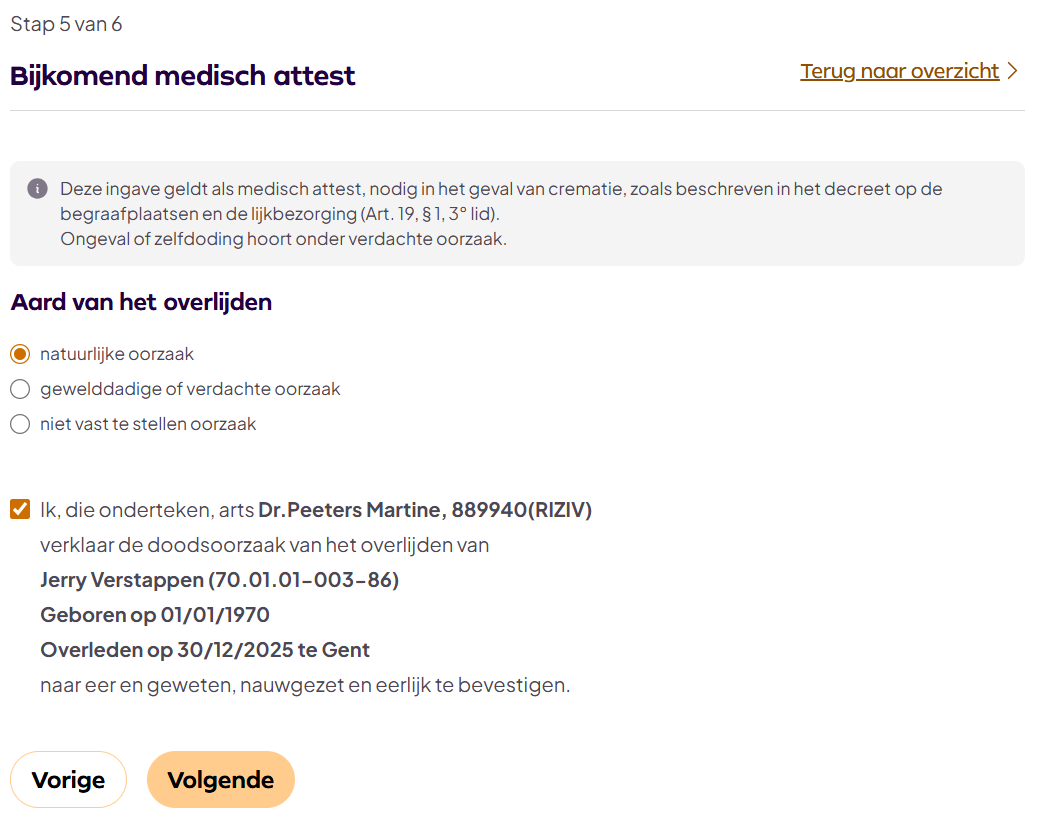The image size is (1060, 821).
Task: Choose 'gewelddadige of verdachte oorzaak' option
Action: [20, 389]
